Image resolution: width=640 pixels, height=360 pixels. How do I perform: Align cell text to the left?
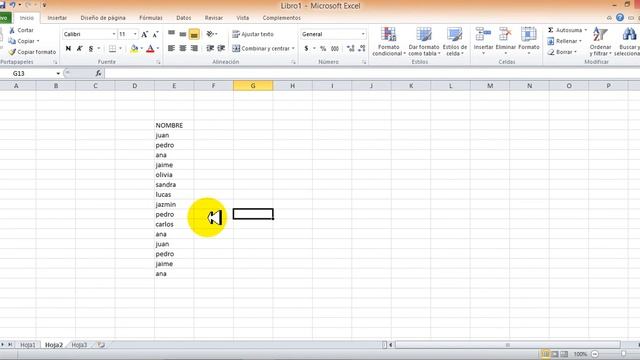pyautogui.click(x=171, y=49)
